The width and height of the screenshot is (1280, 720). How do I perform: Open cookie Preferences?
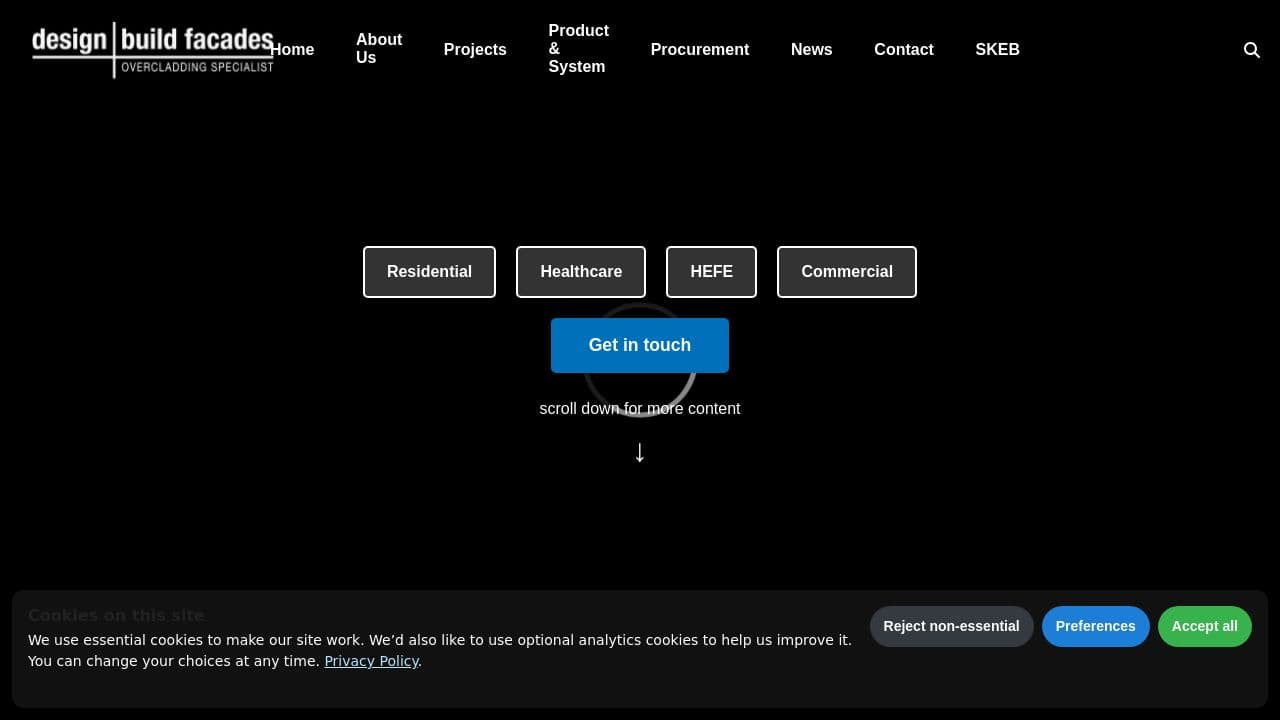1095,626
